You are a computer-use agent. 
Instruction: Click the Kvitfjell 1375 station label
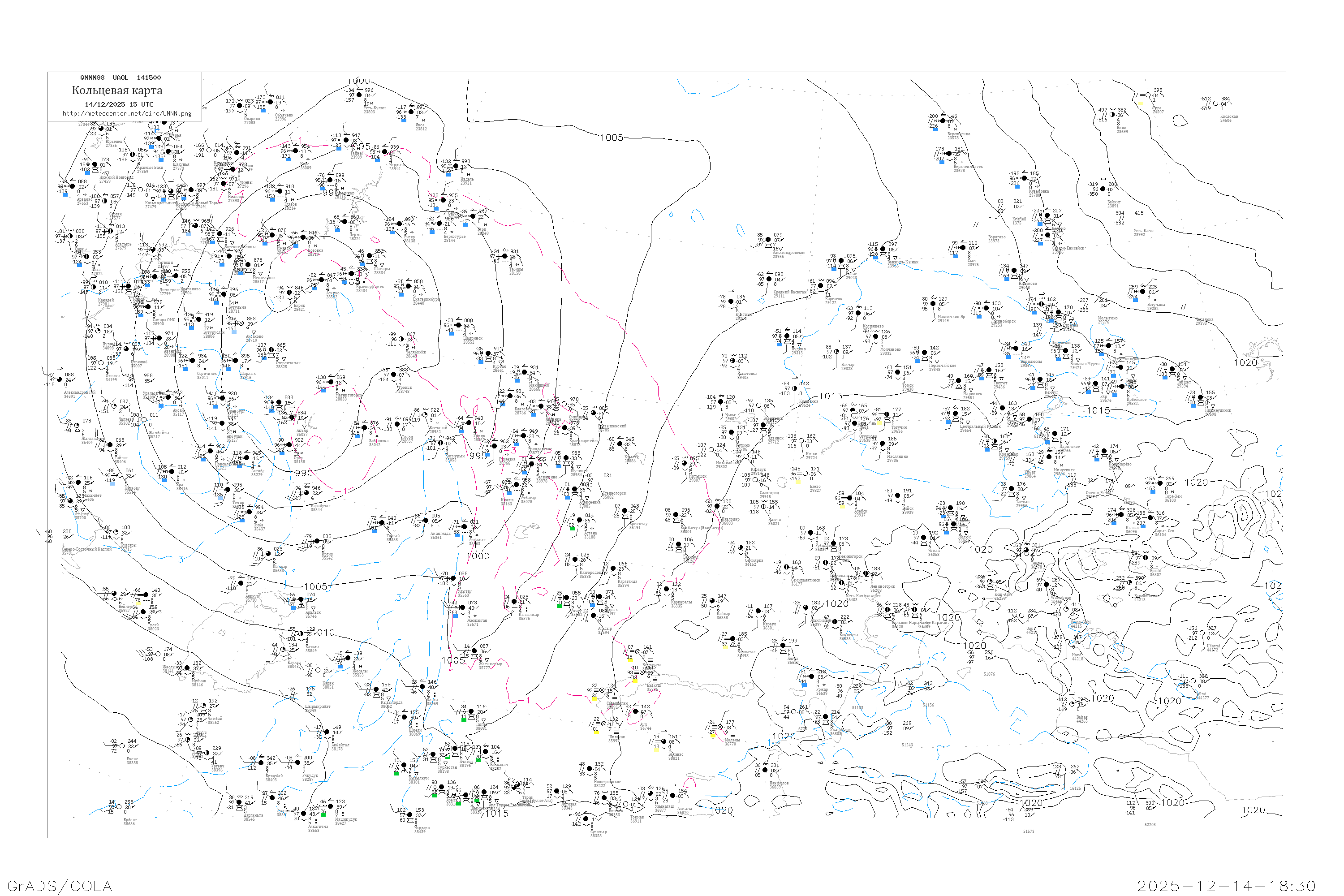click(x=1019, y=220)
